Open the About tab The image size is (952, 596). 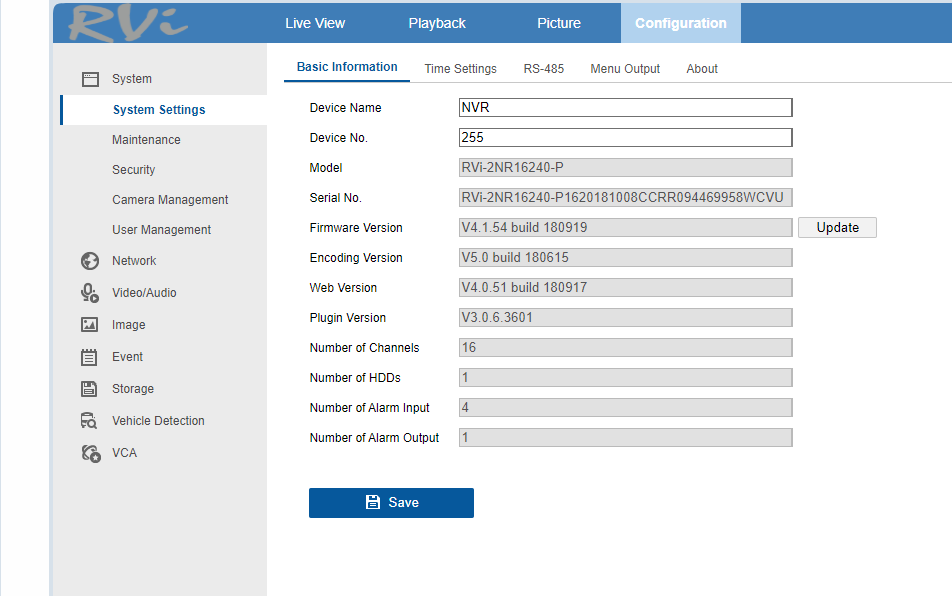point(702,69)
